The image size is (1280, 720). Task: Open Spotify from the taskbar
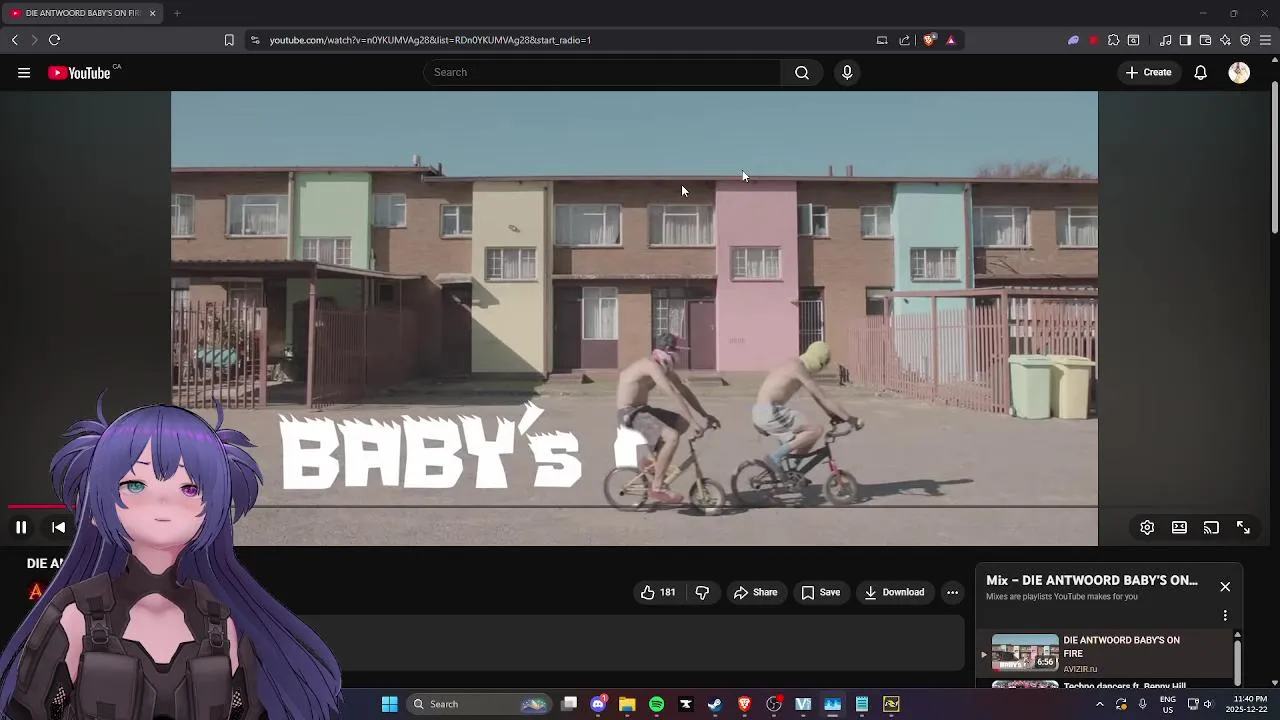click(656, 704)
